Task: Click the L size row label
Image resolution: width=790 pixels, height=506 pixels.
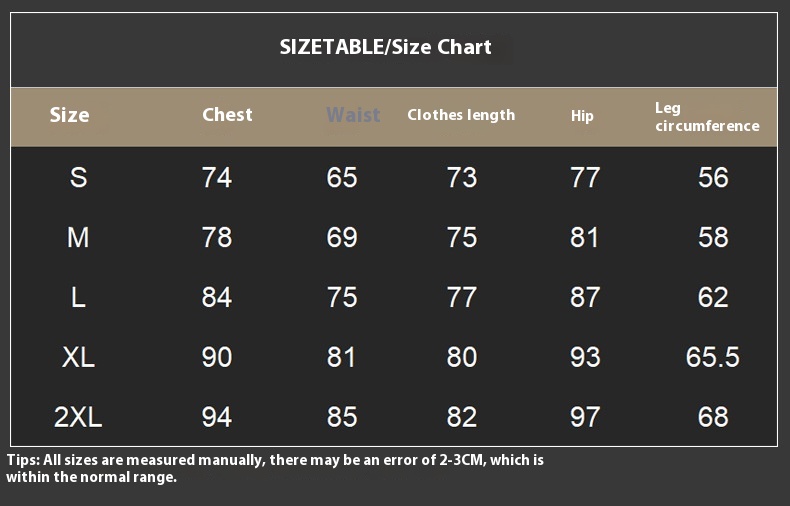Action: 78,297
